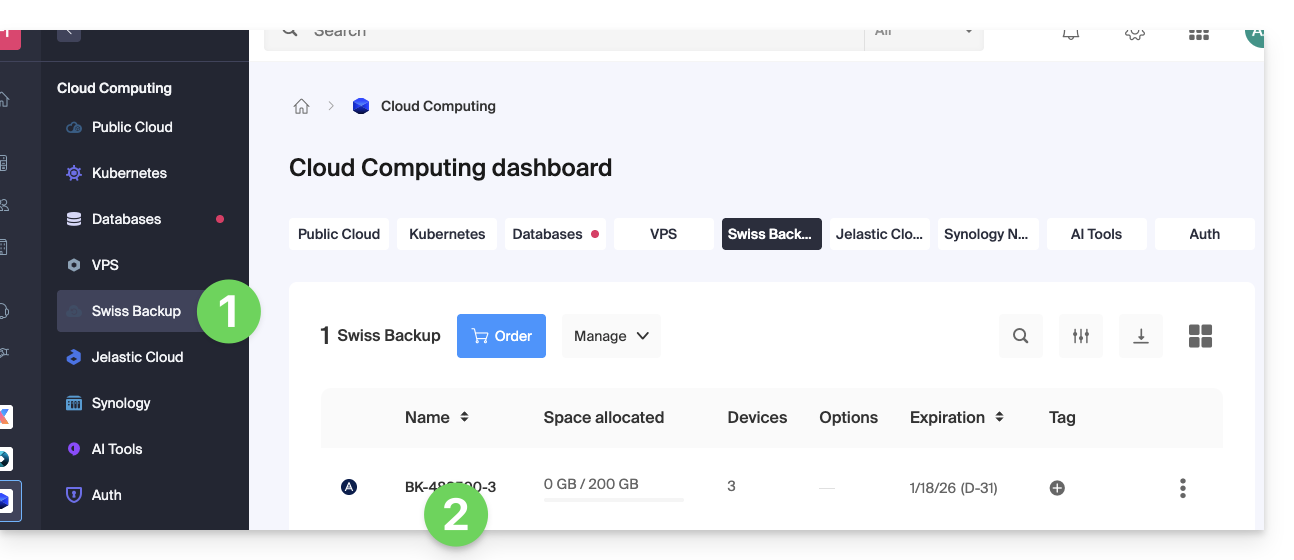The image size is (1294, 560).
Task: Add a tag with the plus icon
Action: pyautogui.click(x=1057, y=488)
